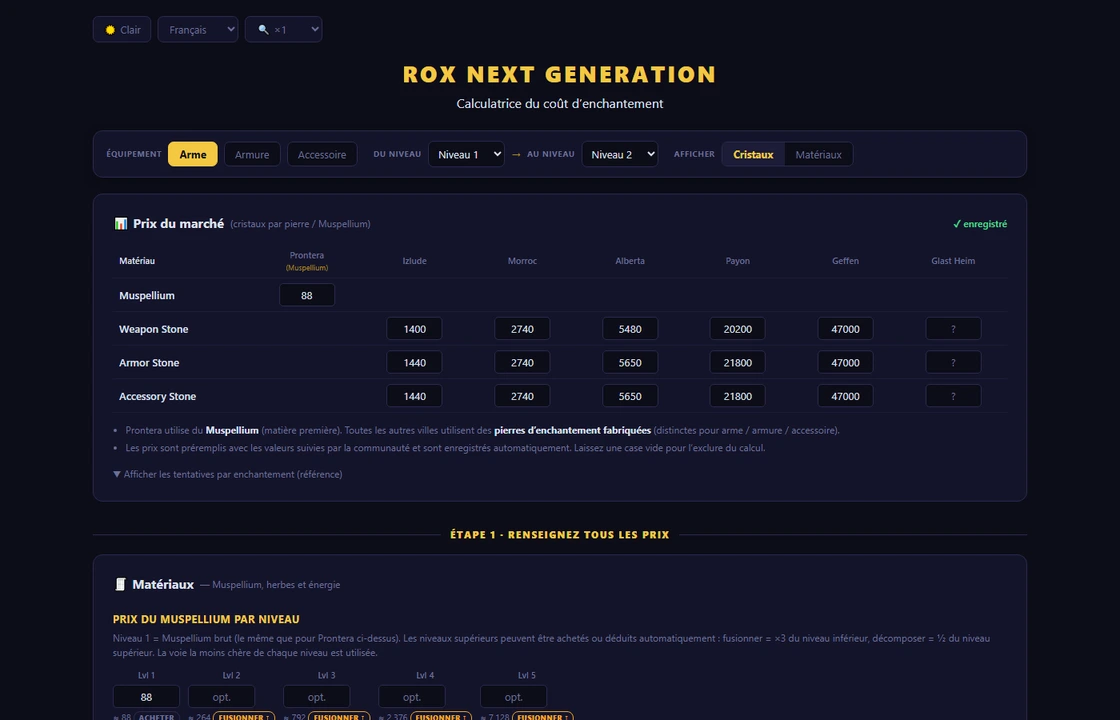Open the Du niveau dropdown showing Niveau 1
Screen dimensions: 1120x720
[x=466, y=154]
